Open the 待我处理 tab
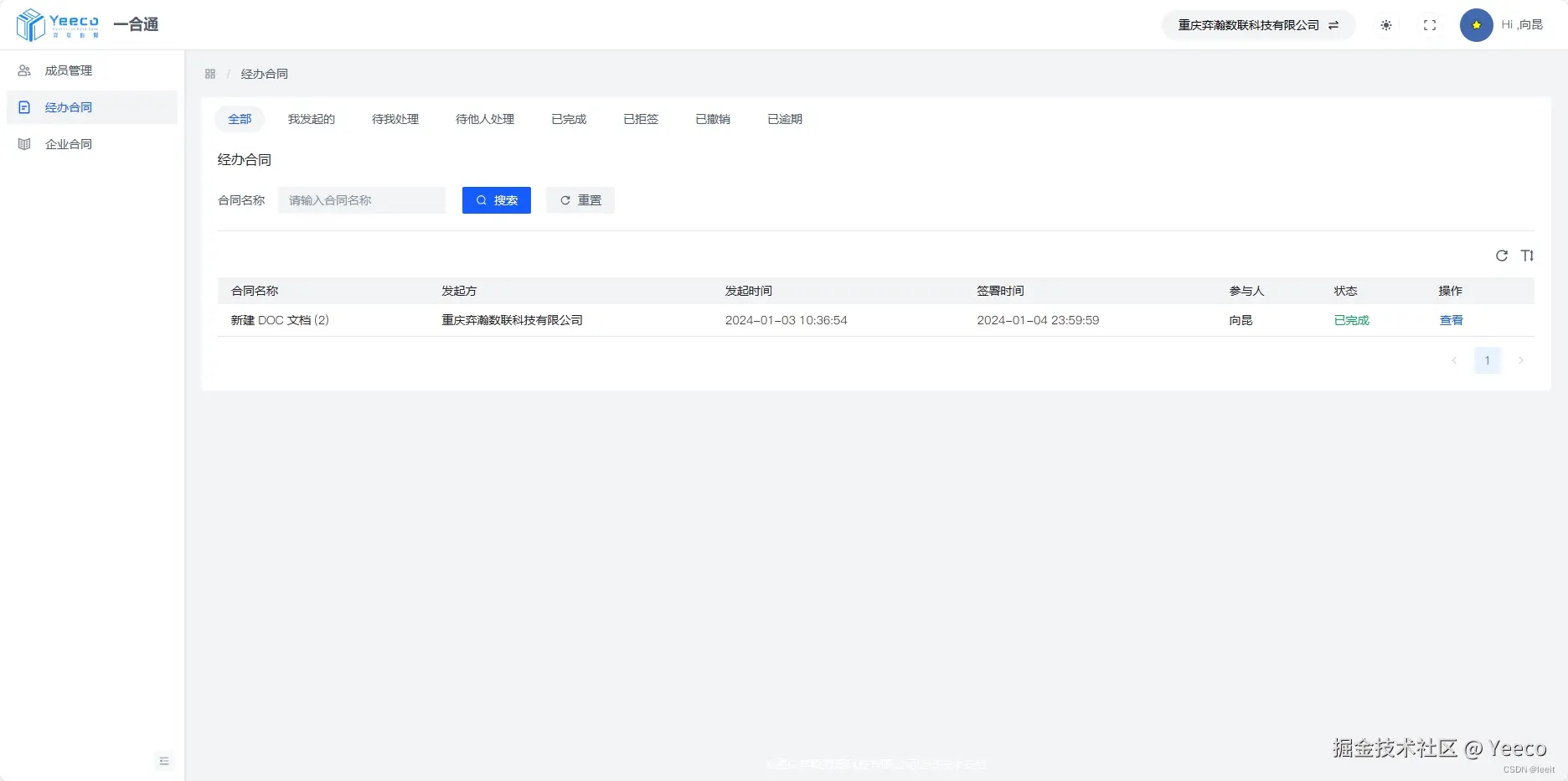Image resolution: width=1568 pixels, height=781 pixels. pyautogui.click(x=395, y=119)
